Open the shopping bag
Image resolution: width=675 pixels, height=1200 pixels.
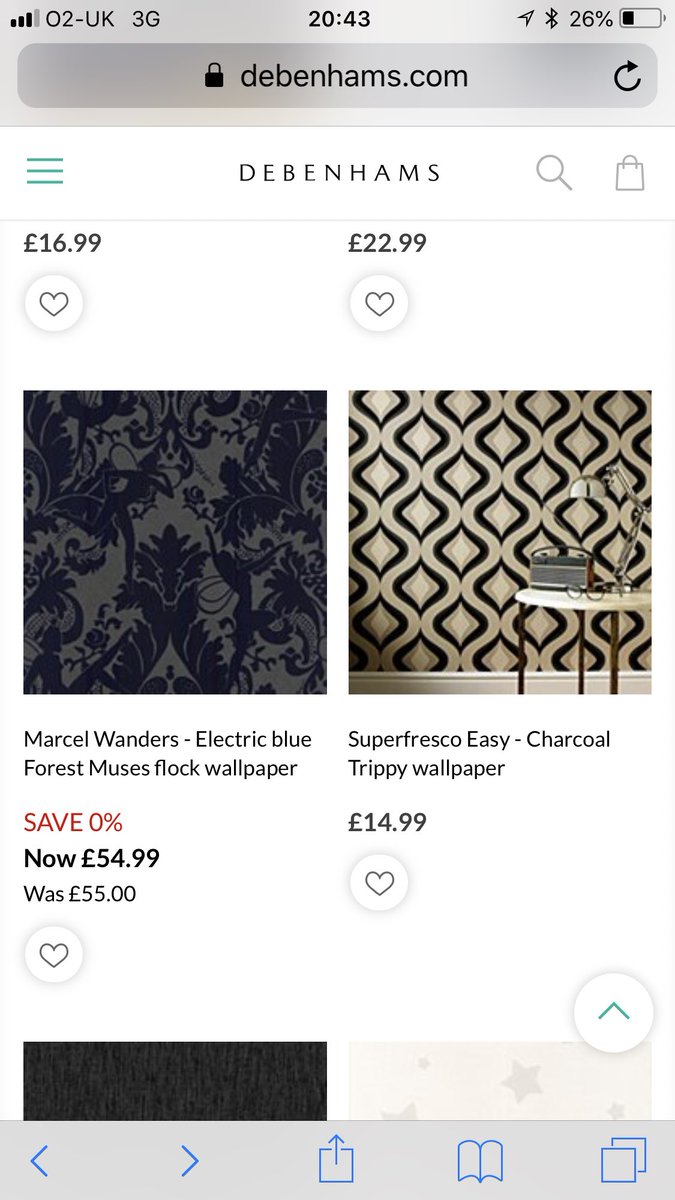pos(629,172)
